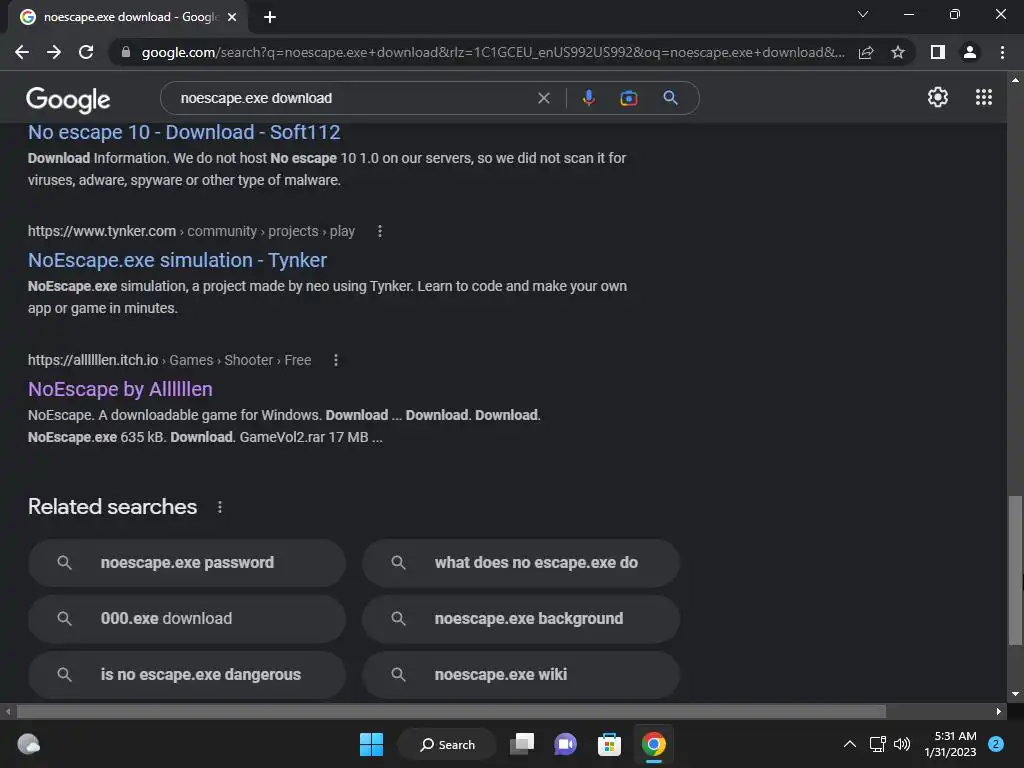Screen dimensions: 1024x768
Task: Open NoEscape by Allllllen result
Action: tap(120, 389)
